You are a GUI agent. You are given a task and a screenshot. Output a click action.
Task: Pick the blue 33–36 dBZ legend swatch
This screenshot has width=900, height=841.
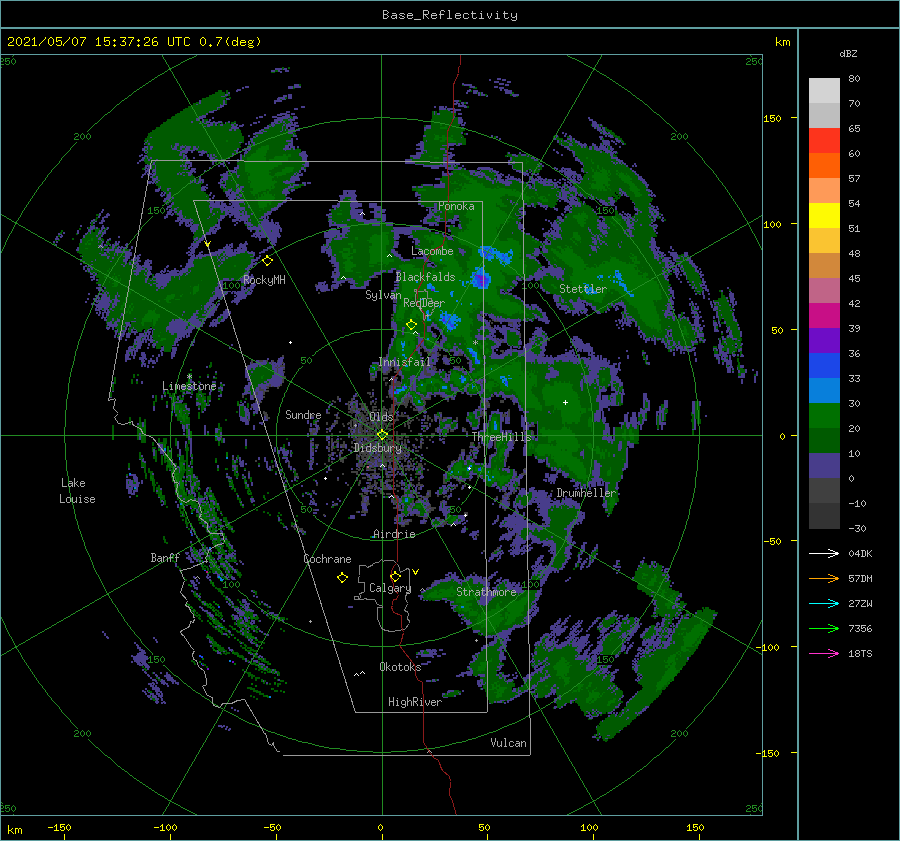[824, 366]
